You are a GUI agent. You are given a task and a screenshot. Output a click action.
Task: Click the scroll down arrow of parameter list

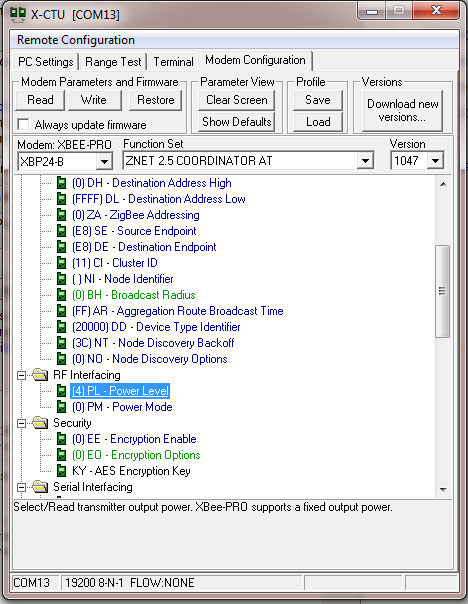(443, 490)
